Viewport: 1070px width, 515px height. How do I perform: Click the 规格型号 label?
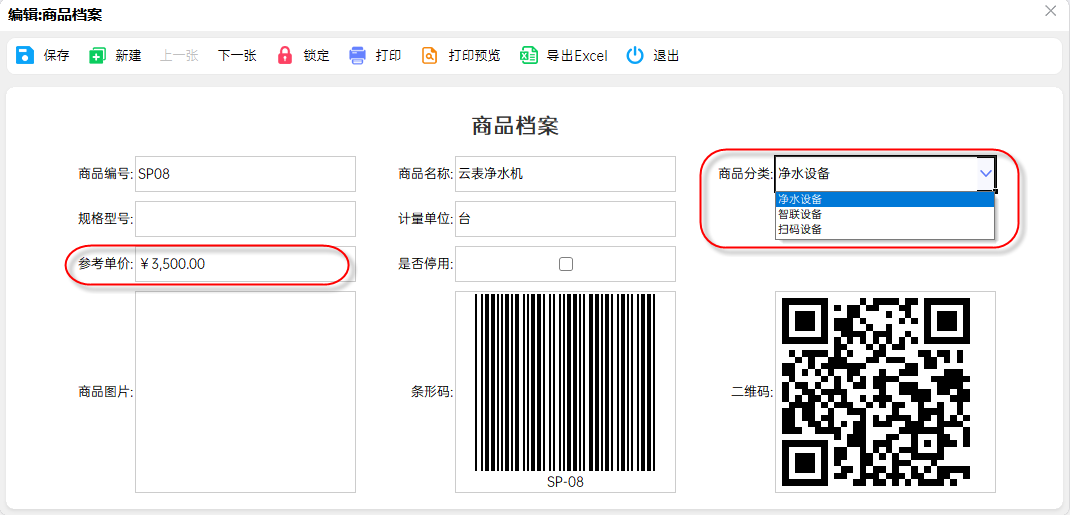[106, 219]
